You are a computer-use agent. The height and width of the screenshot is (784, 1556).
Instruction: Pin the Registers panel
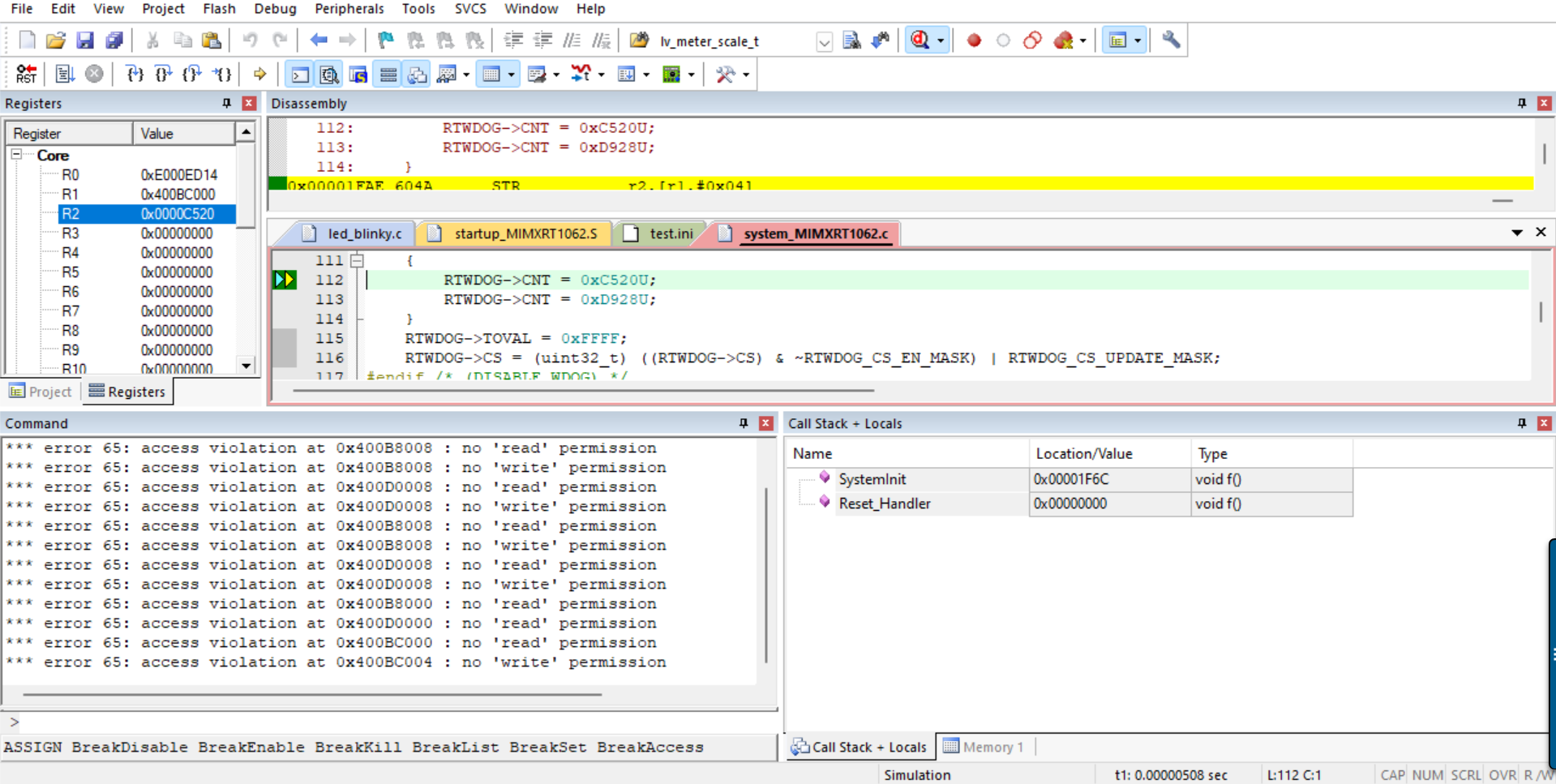pos(227,104)
